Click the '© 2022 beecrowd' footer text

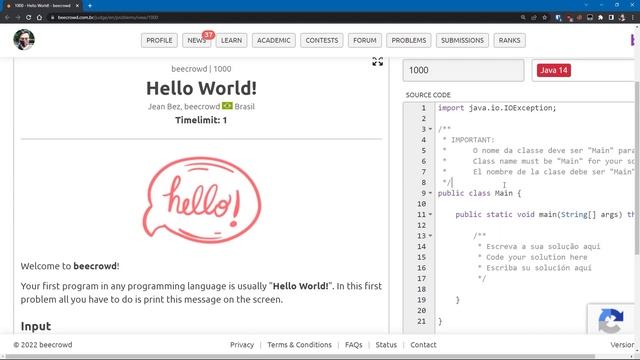coord(43,345)
